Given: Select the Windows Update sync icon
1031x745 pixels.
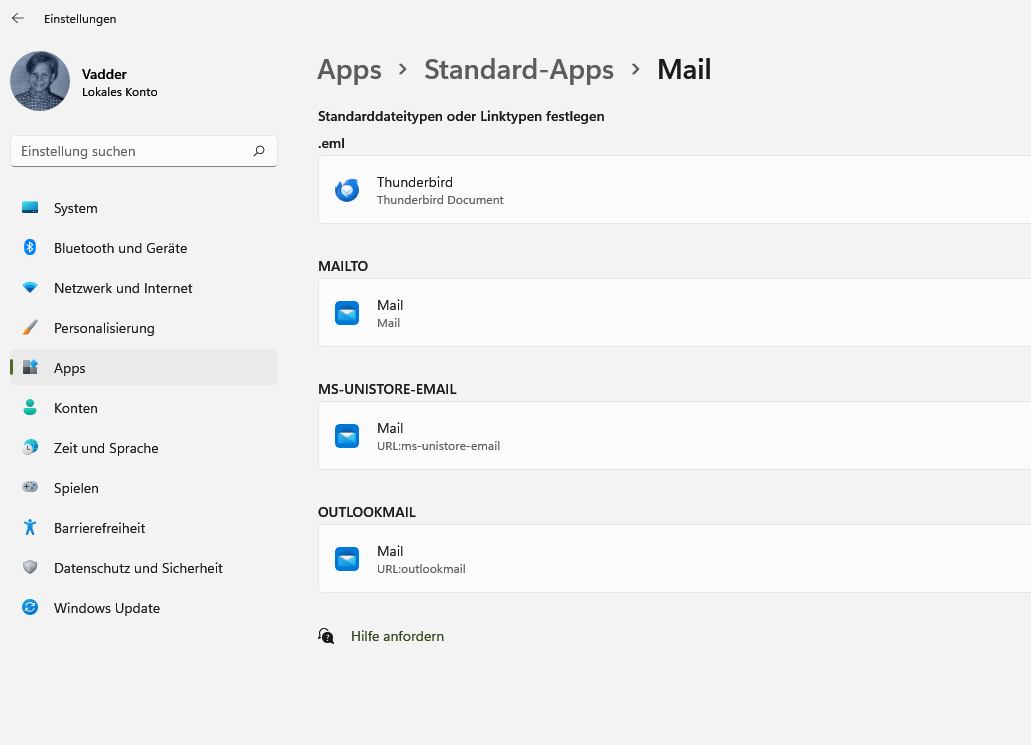Looking at the screenshot, I should click(x=30, y=607).
